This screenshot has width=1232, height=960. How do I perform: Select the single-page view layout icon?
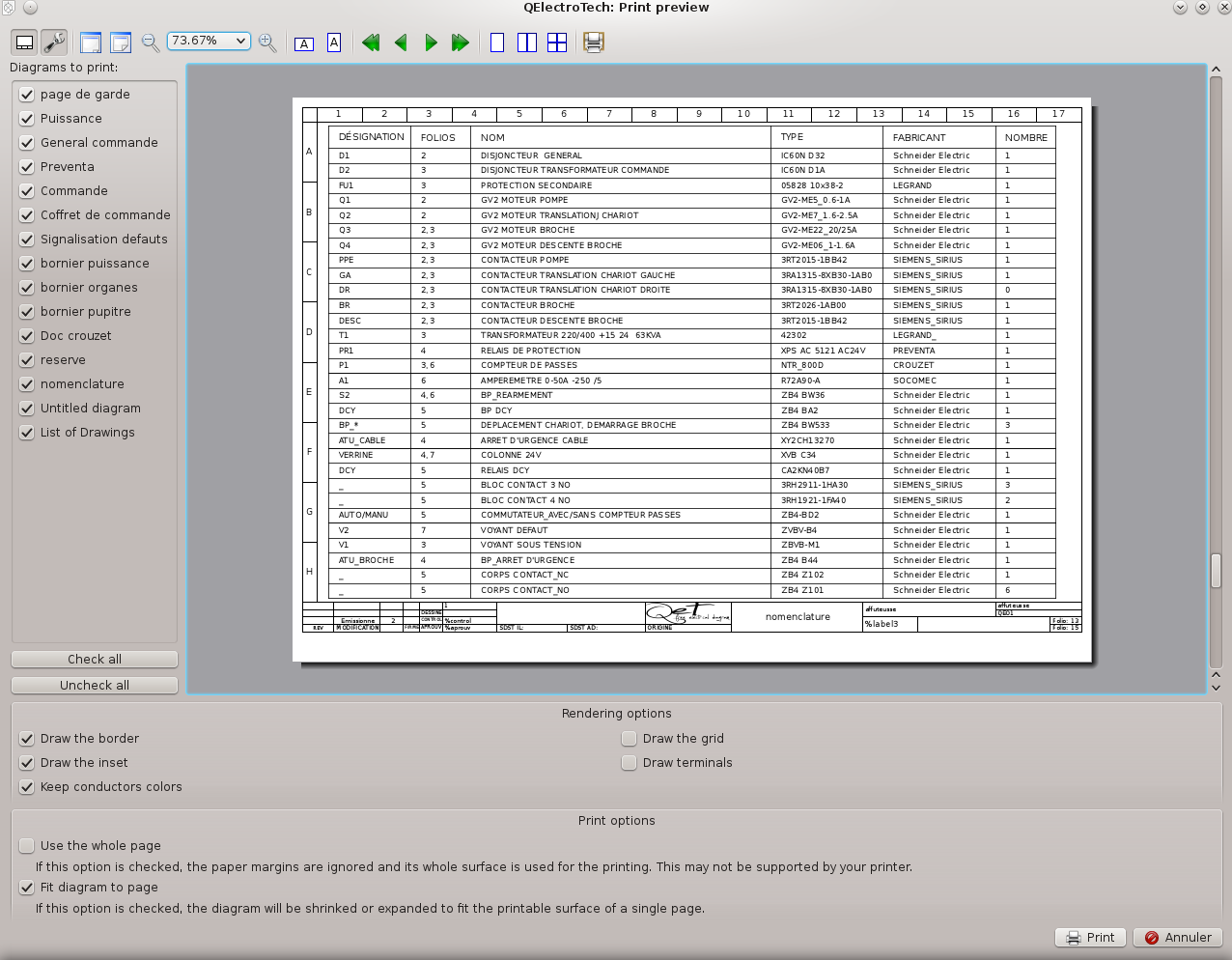[496, 42]
